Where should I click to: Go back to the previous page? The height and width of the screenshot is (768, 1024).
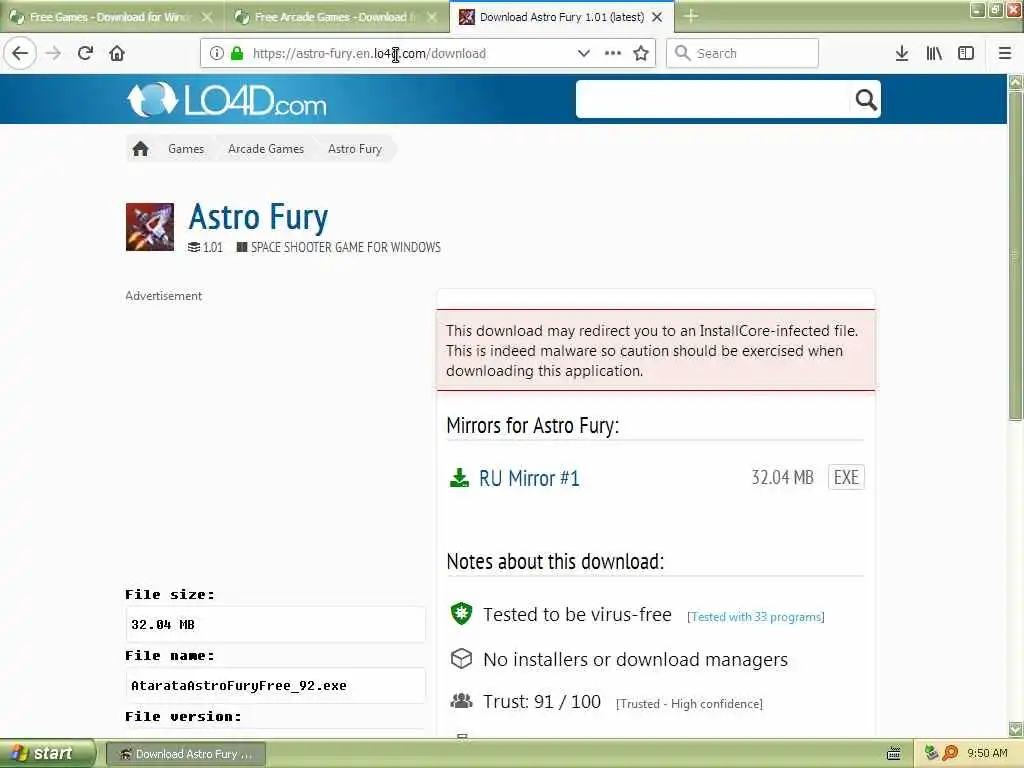coord(20,53)
